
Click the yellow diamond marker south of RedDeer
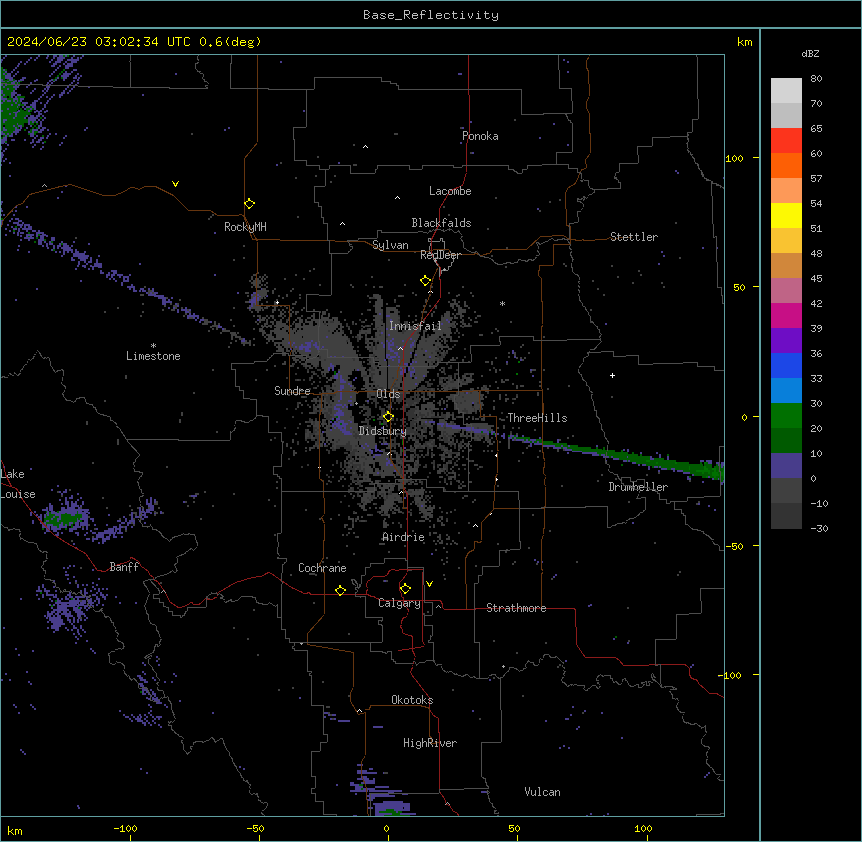click(x=426, y=281)
